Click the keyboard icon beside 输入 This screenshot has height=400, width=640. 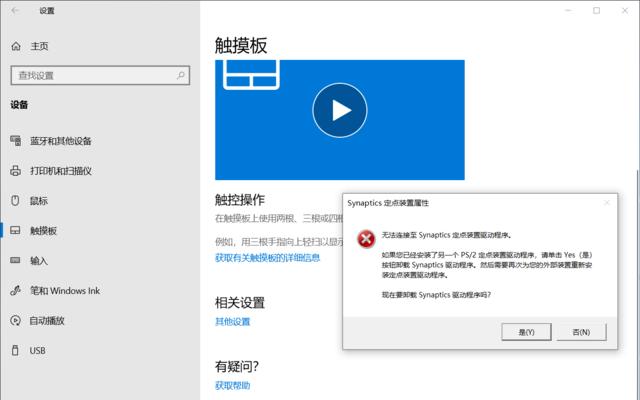coord(15,260)
